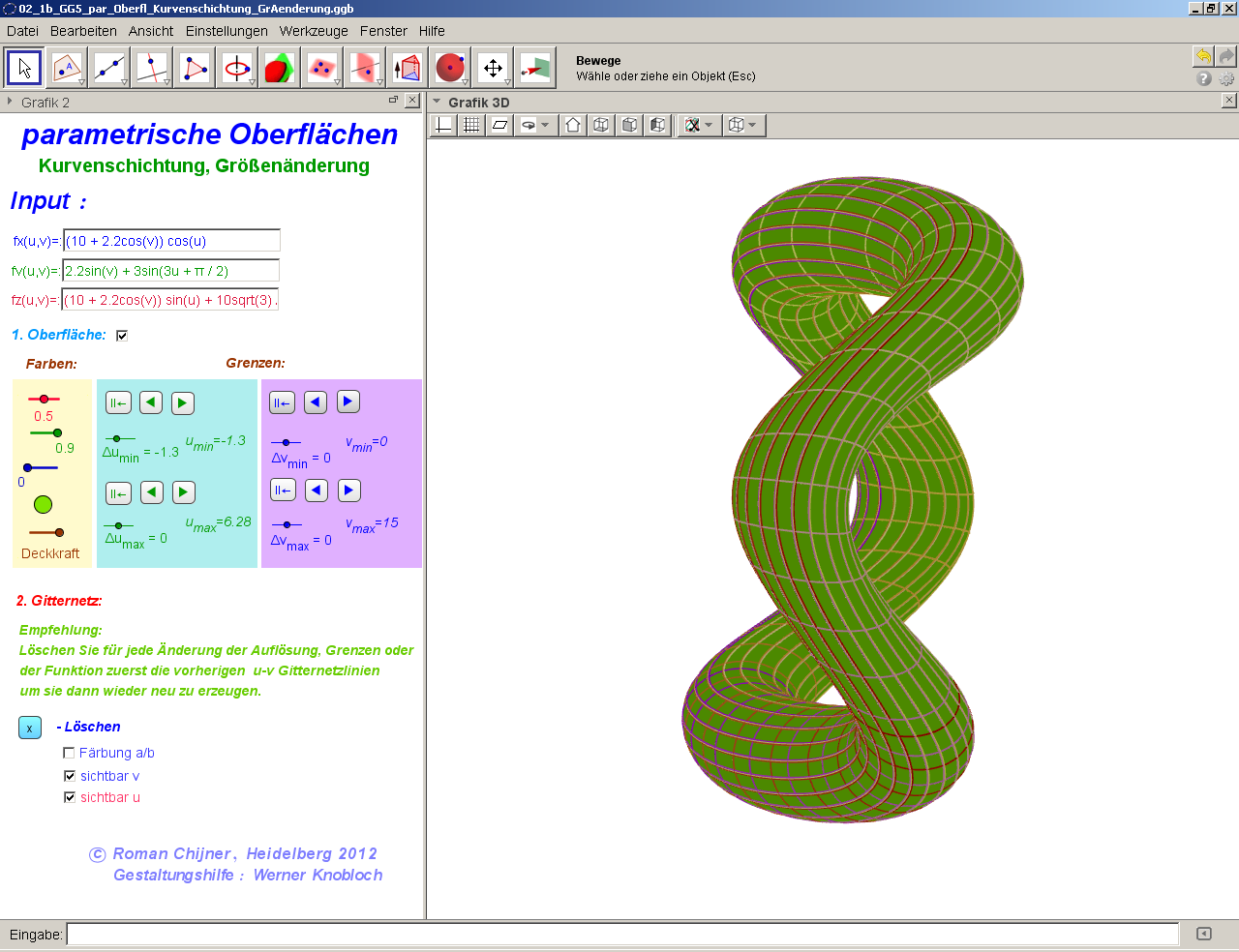The image size is (1239, 952).
Task: Open the Einstellungen menu
Action: [x=227, y=31]
